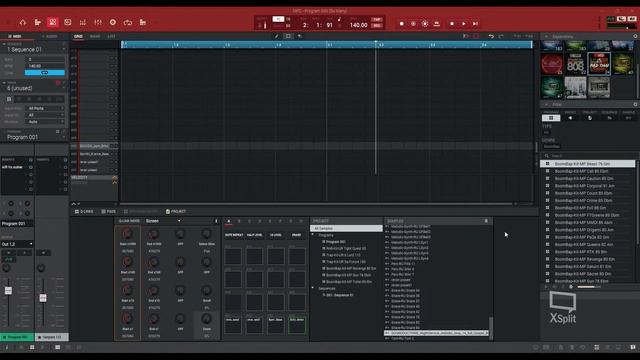Click the play button in transport

point(464,24)
